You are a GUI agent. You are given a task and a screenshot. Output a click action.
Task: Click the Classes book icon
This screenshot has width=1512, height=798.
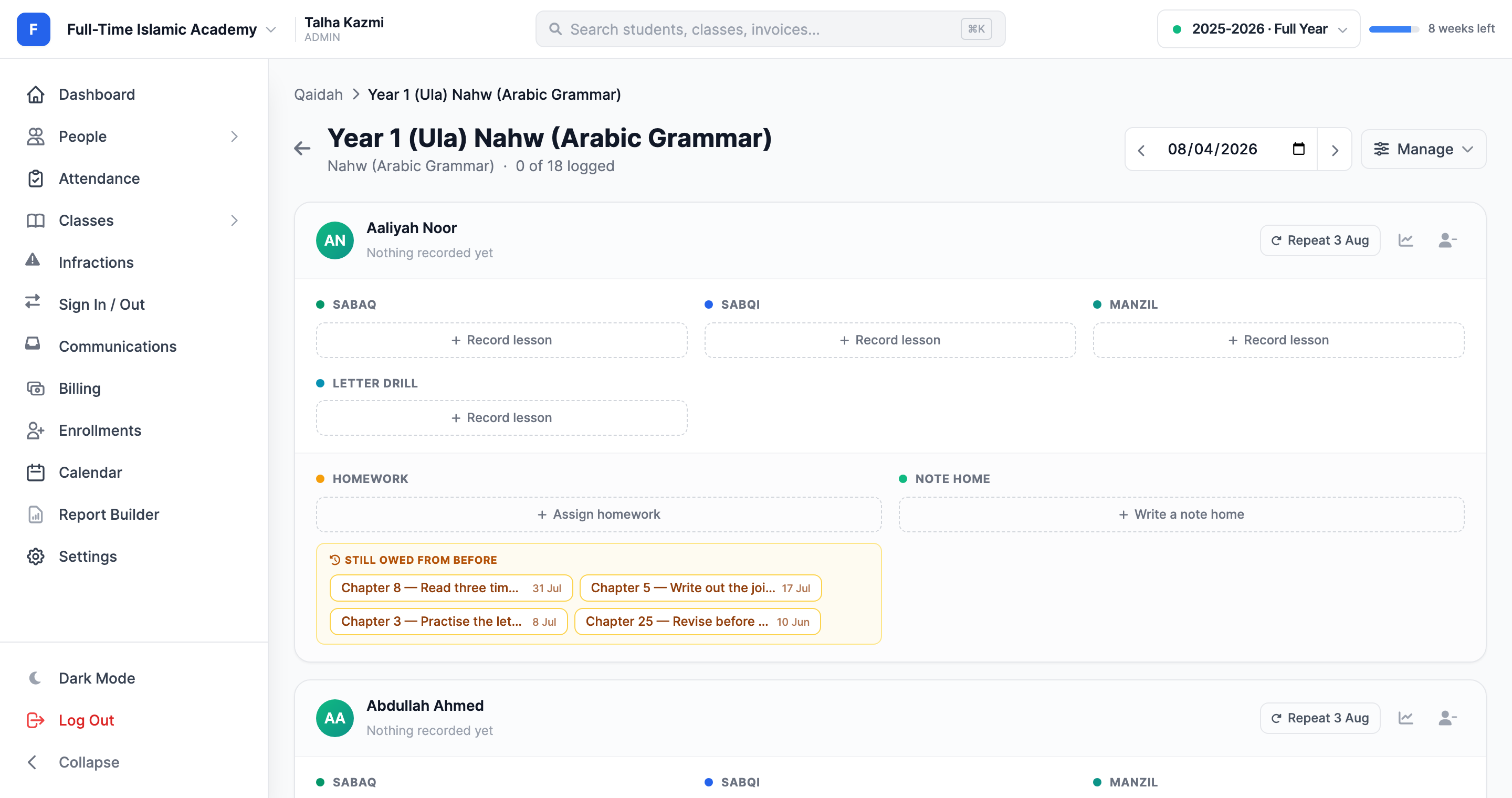35,220
